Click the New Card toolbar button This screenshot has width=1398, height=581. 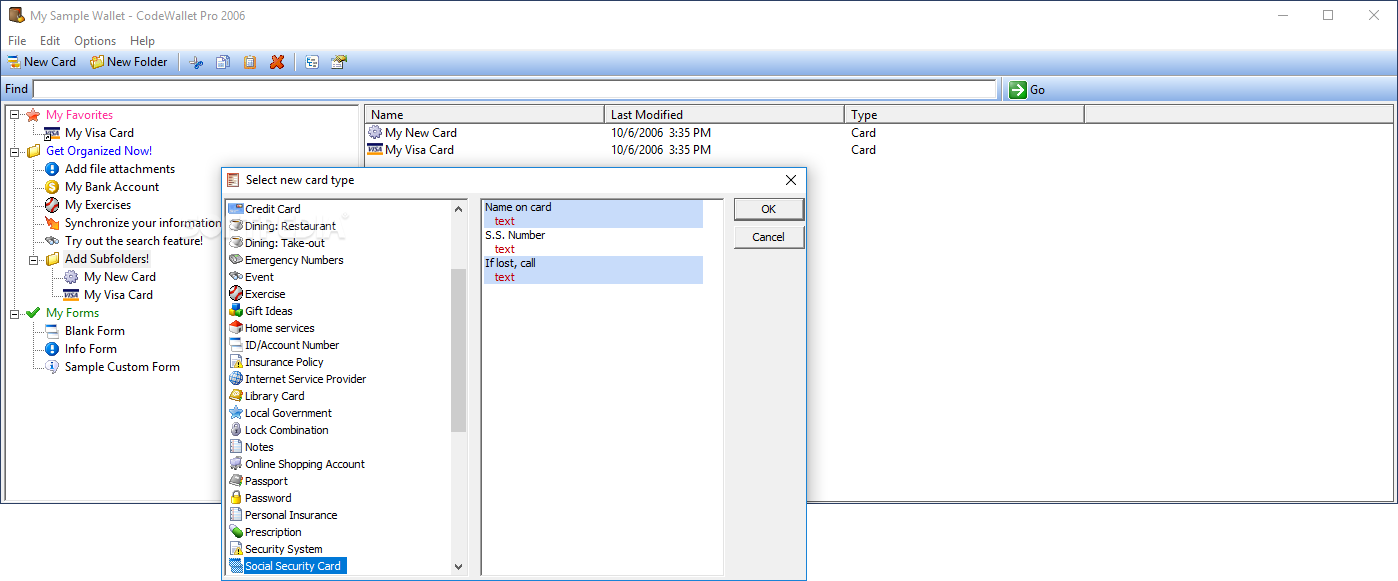coord(42,62)
